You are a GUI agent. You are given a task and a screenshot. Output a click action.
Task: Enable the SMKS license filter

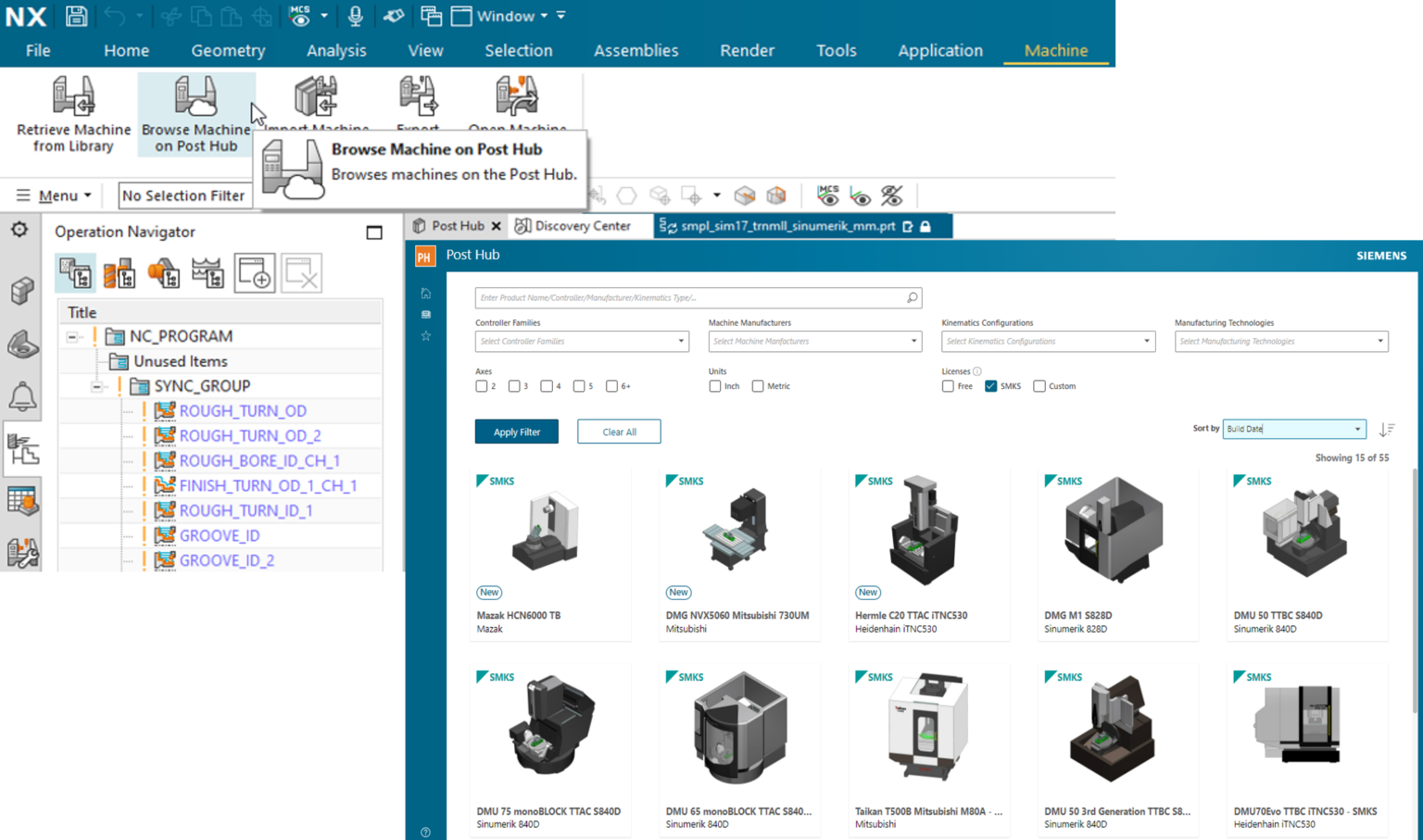990,386
